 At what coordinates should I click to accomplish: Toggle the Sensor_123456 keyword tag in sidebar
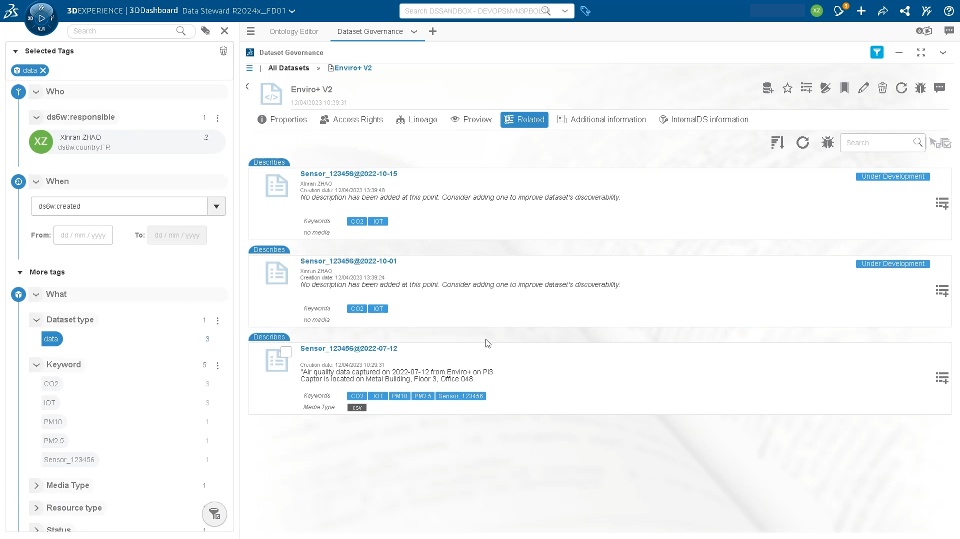69,460
